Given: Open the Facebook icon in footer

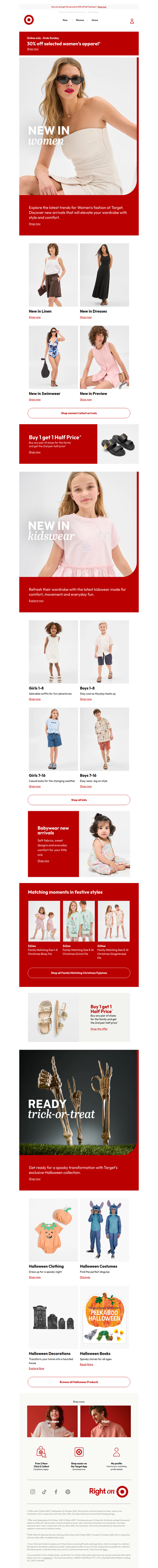Looking at the screenshot, I should pos(56,1491).
